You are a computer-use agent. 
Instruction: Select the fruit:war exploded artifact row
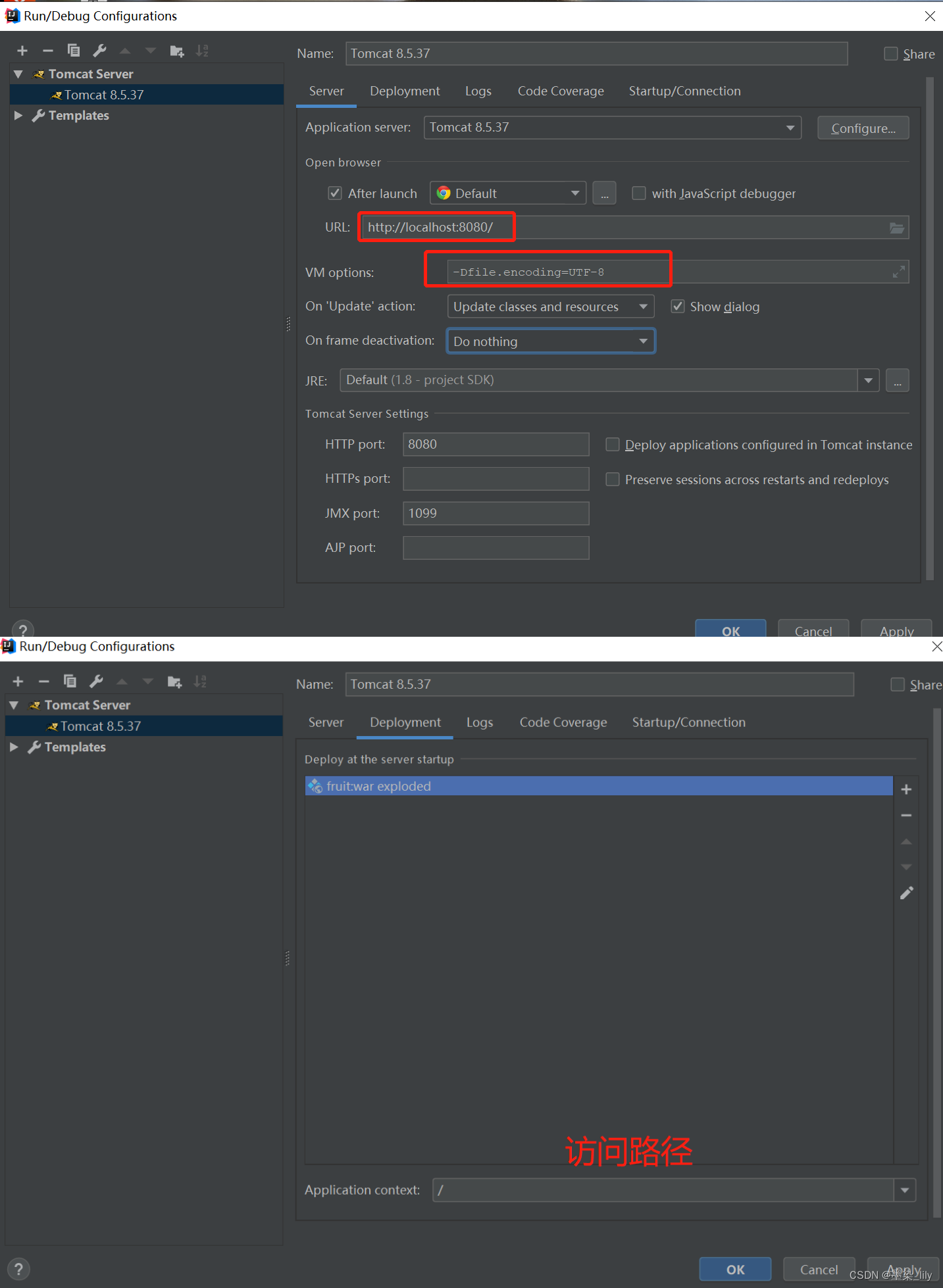(x=599, y=786)
